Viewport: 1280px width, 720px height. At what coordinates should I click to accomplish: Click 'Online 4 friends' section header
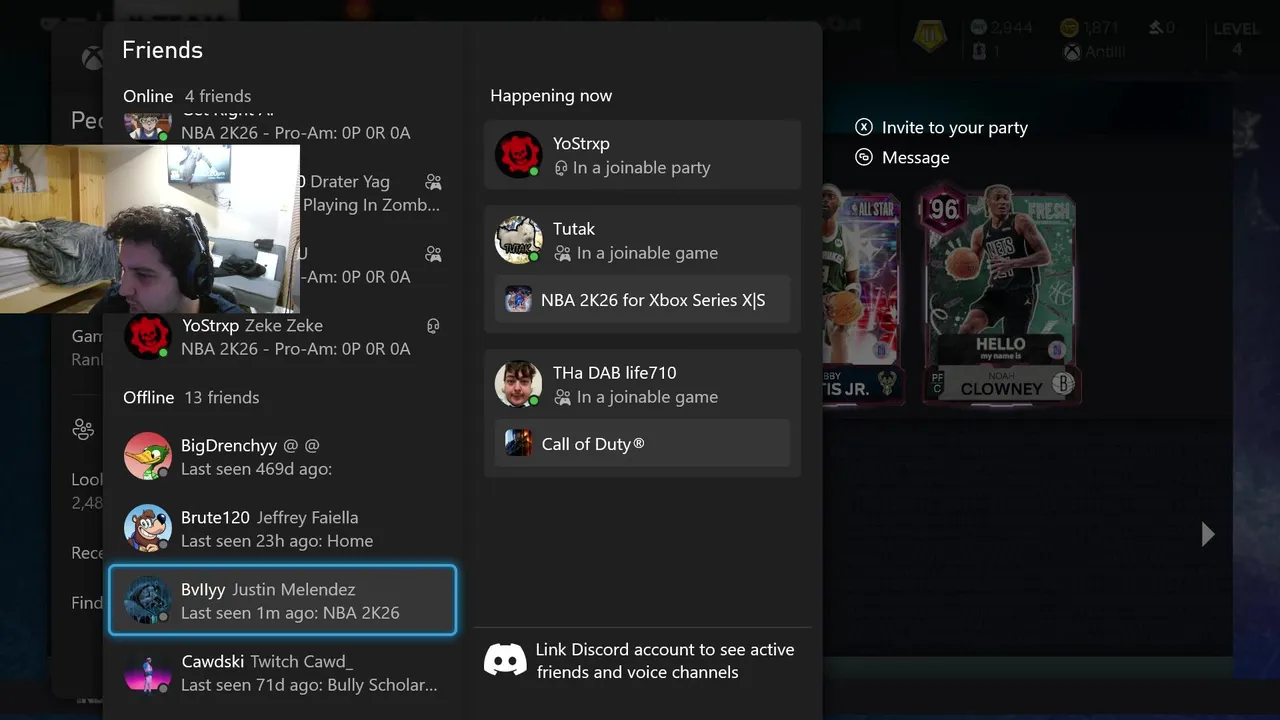pos(187,96)
